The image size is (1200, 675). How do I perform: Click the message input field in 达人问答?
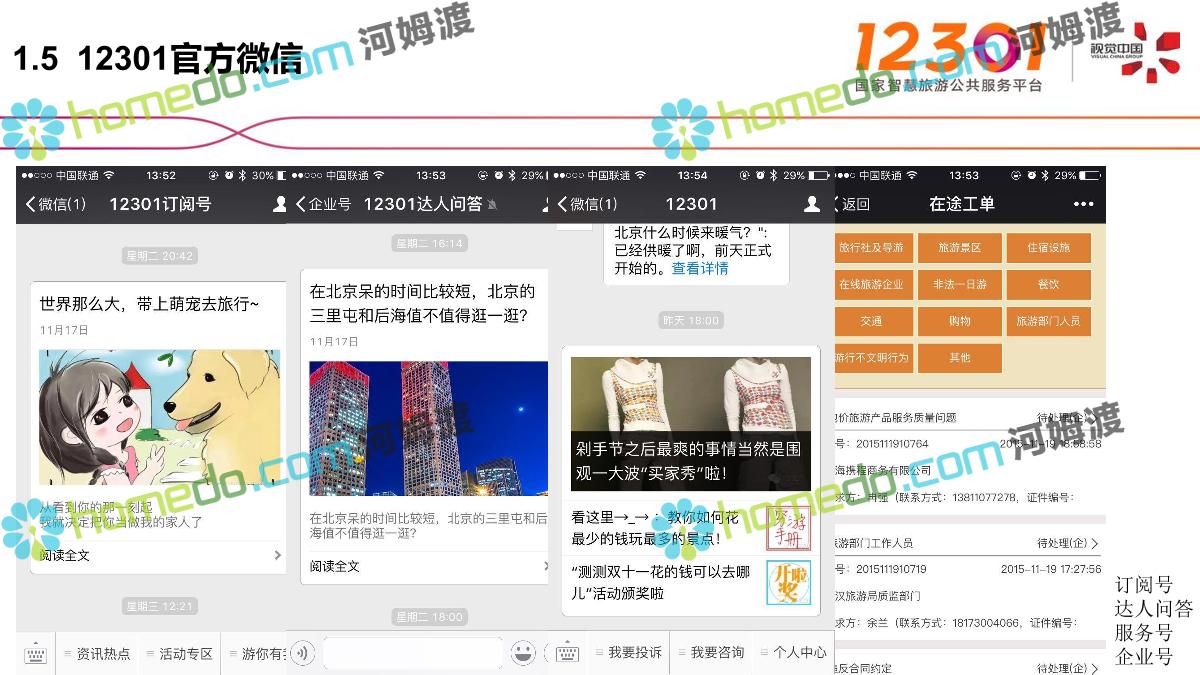[412, 654]
